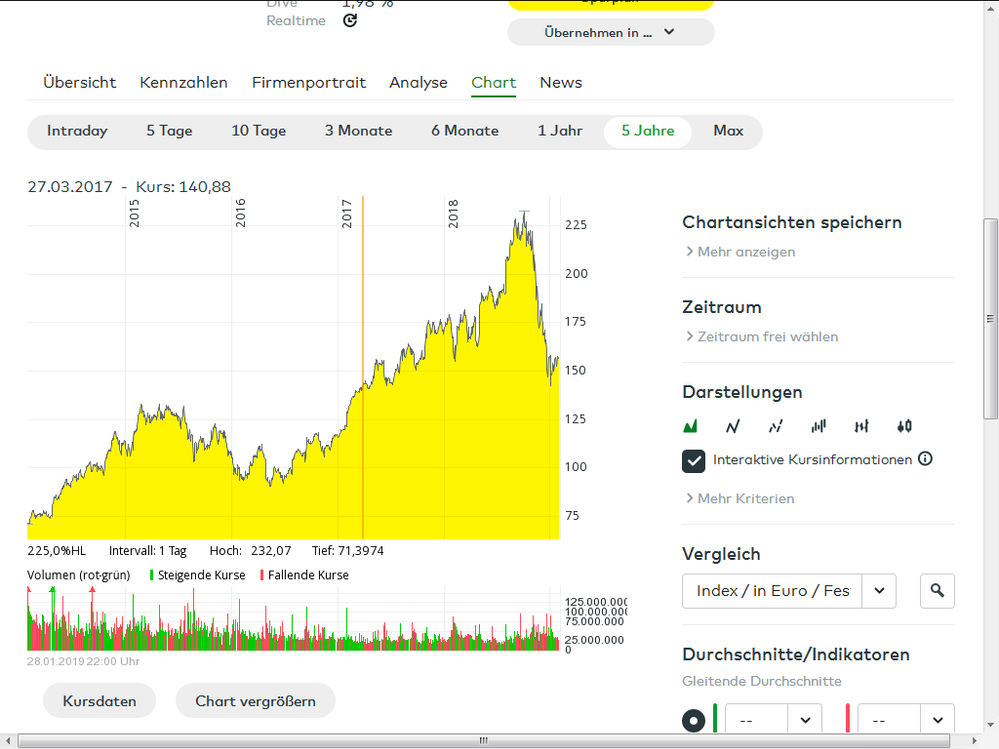
Task: Switch to the Kennzahlen tab
Action: pyautogui.click(x=184, y=83)
